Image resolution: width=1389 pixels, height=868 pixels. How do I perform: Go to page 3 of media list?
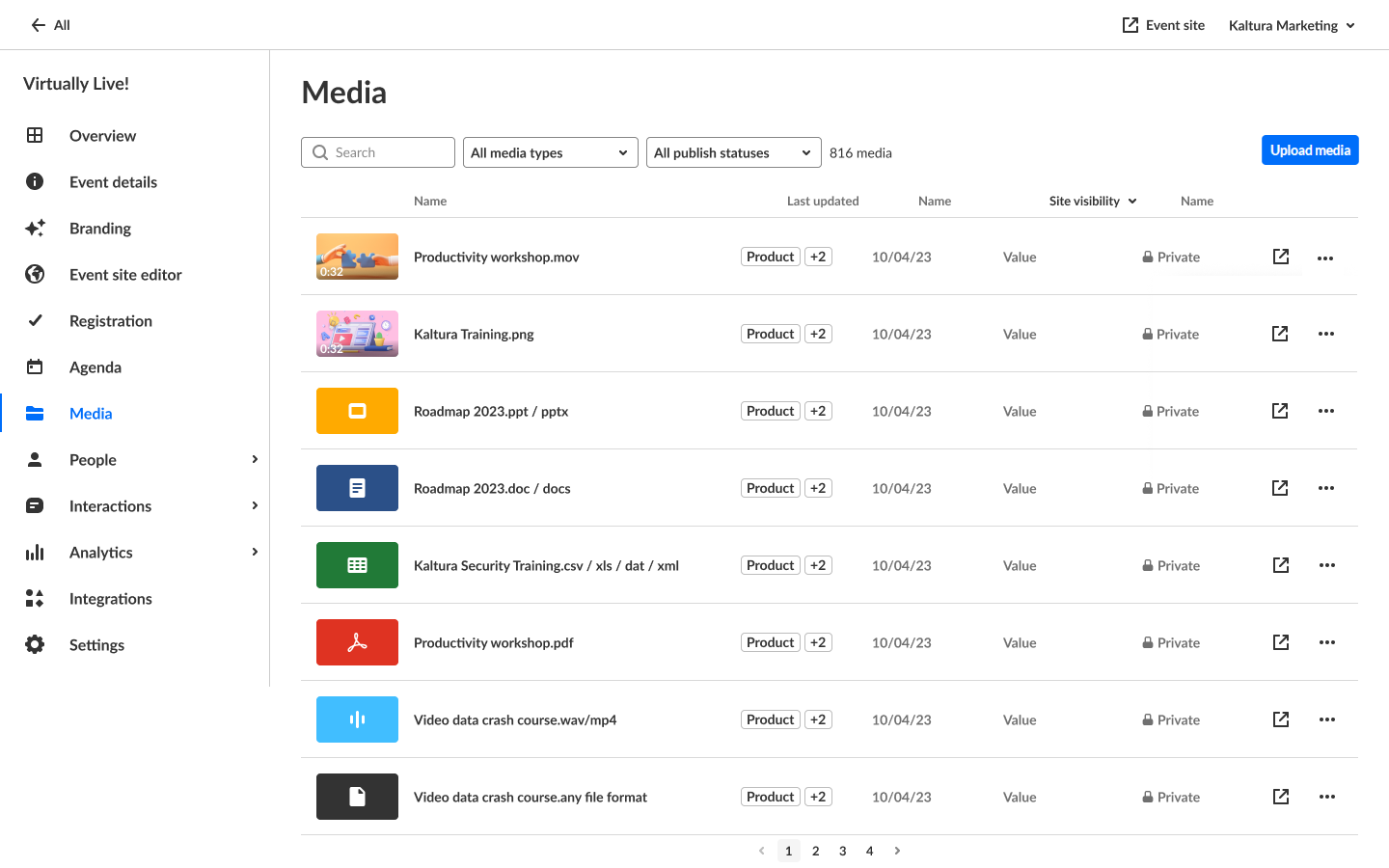843,851
